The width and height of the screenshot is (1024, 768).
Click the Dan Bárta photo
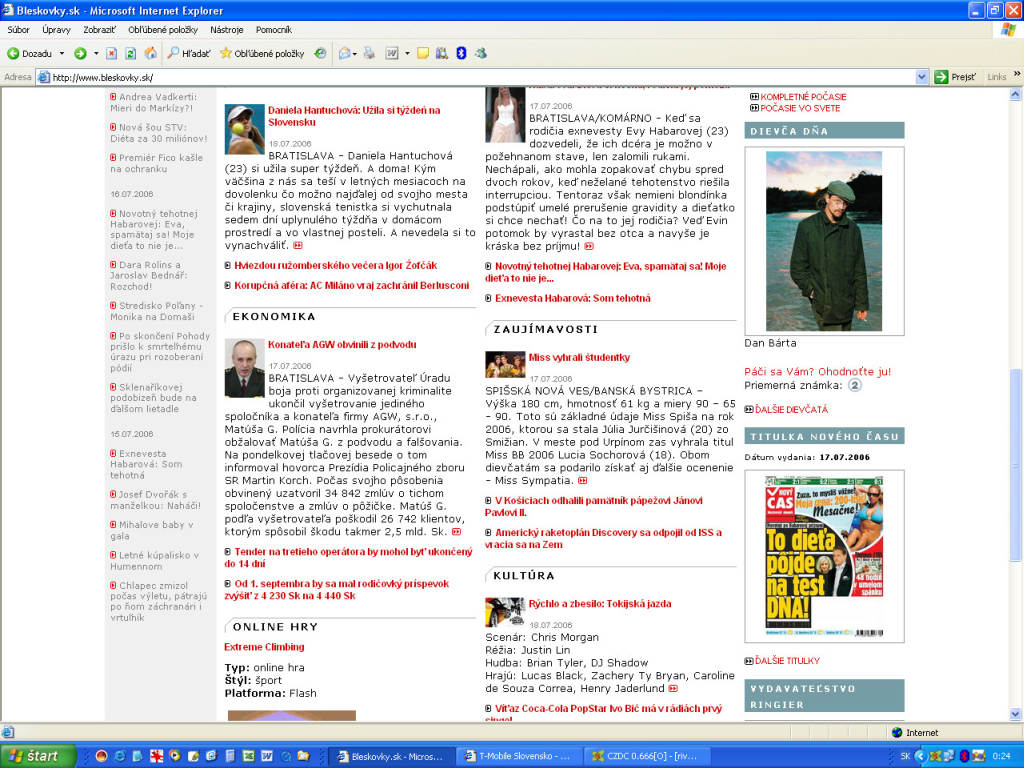click(x=824, y=241)
